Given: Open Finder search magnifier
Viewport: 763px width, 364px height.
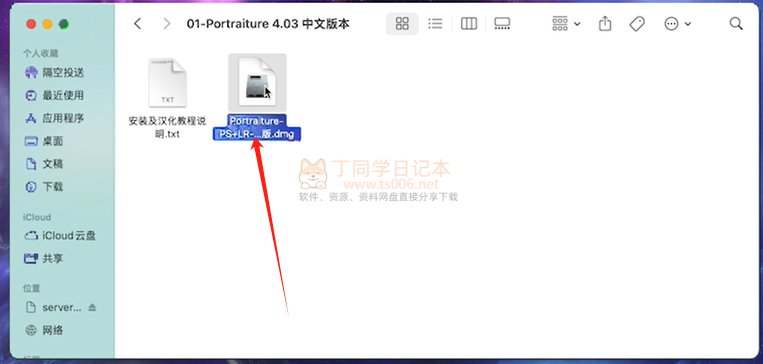Looking at the screenshot, I should [736, 23].
